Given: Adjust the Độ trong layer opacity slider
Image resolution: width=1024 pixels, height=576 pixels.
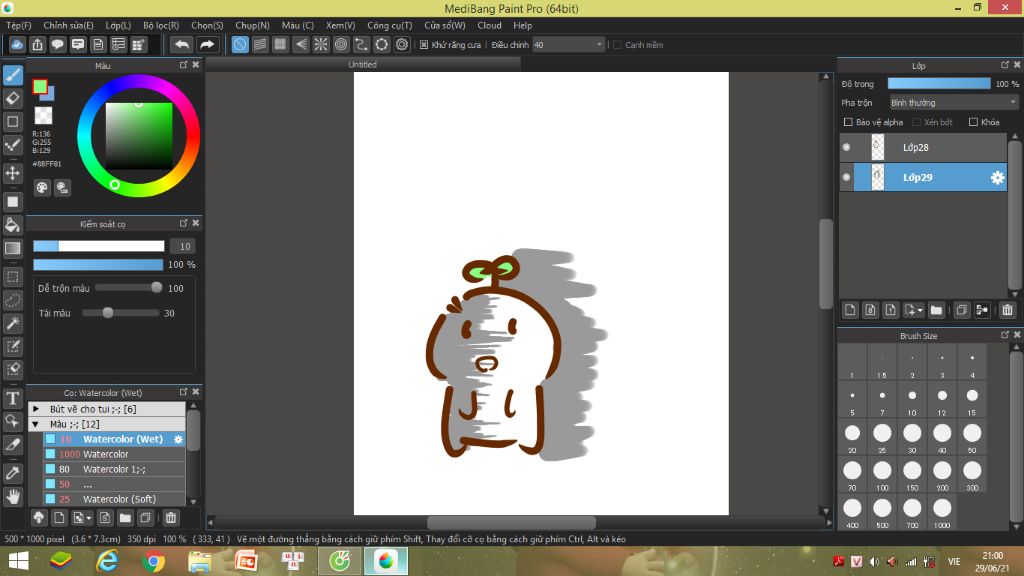Looking at the screenshot, I should [x=938, y=84].
